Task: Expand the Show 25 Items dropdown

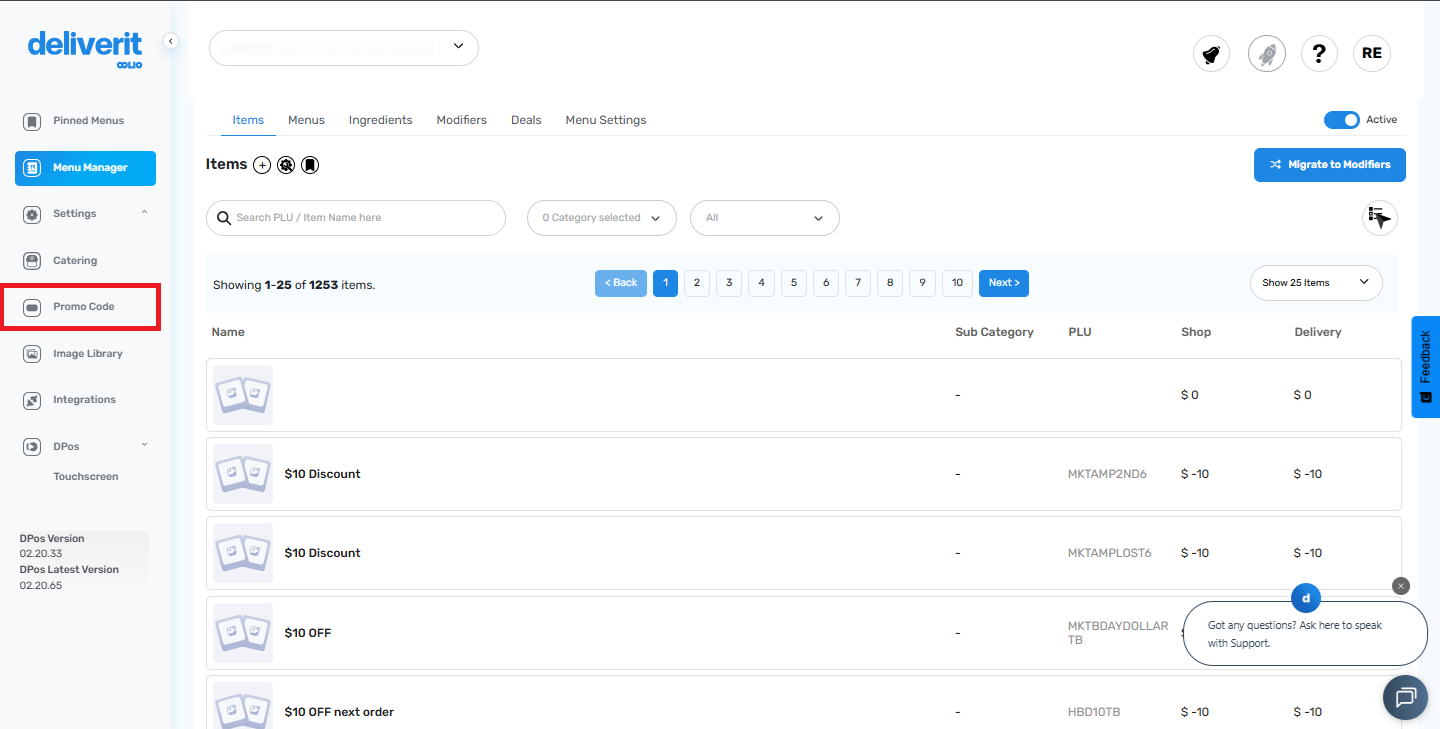Action: [x=1315, y=283]
